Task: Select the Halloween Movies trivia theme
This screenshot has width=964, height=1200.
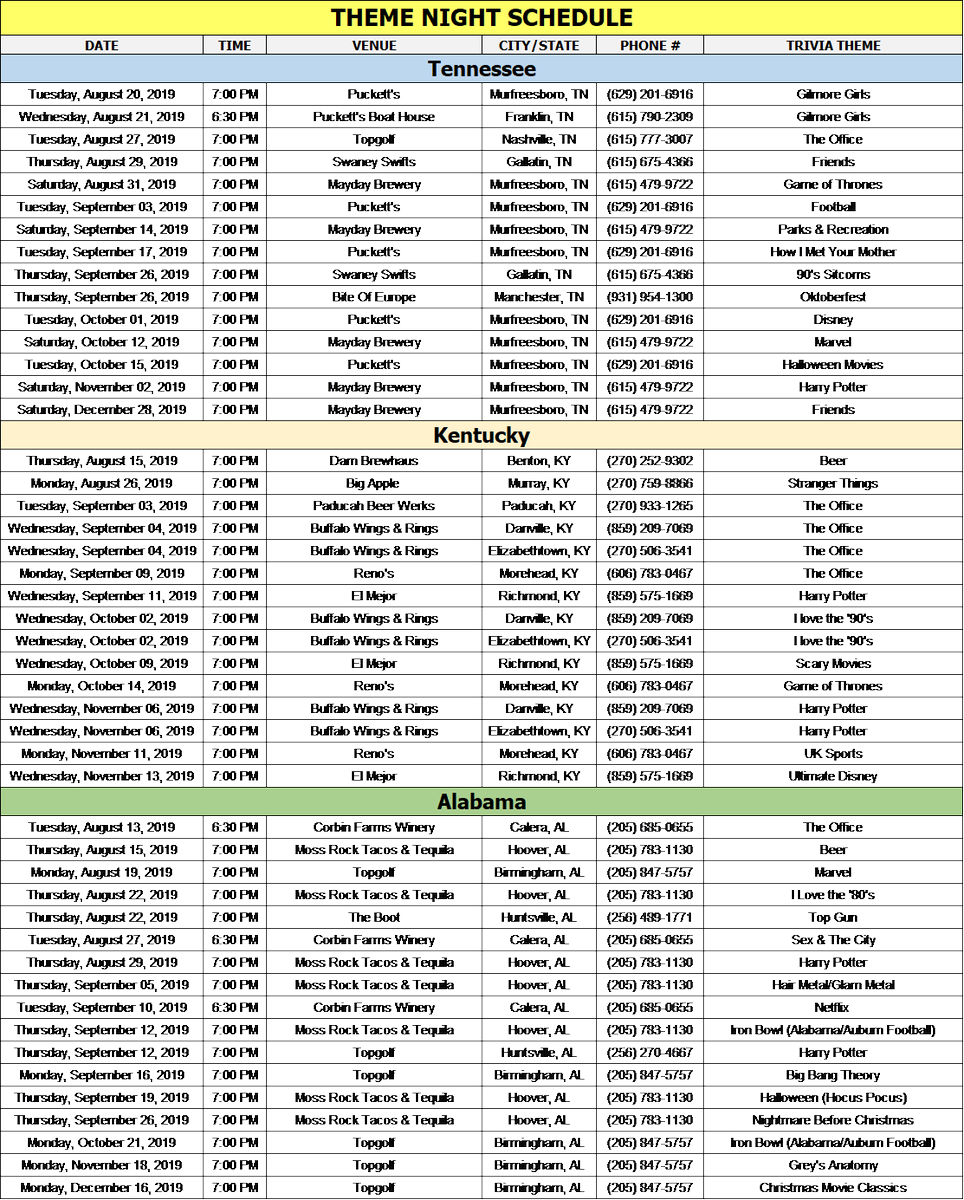Action: point(833,364)
